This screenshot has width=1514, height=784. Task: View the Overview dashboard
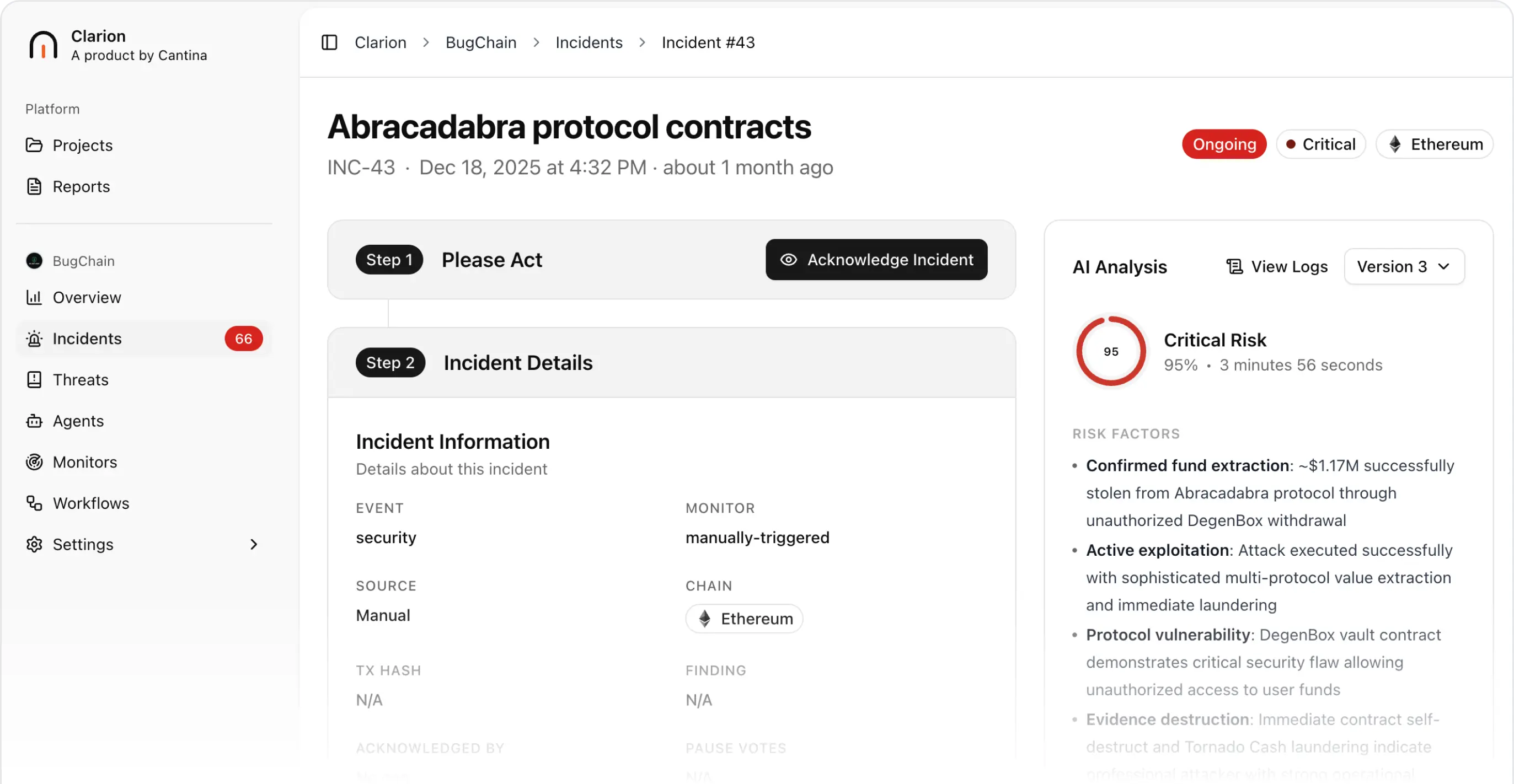(87, 297)
